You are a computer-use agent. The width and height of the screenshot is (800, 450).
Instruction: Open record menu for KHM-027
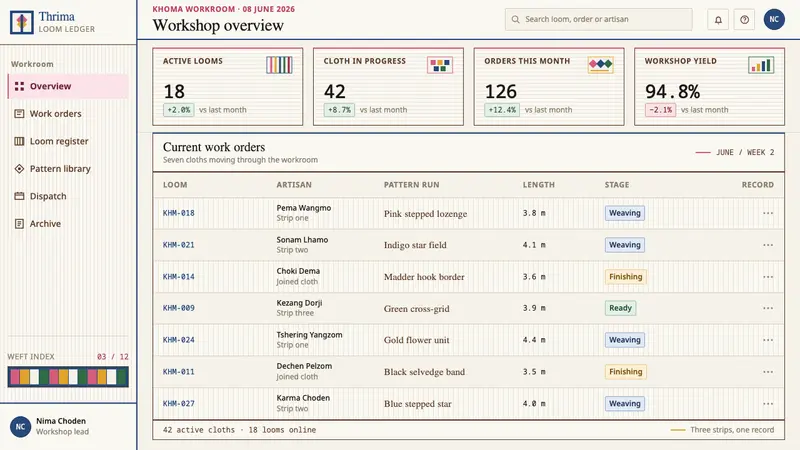click(x=768, y=404)
